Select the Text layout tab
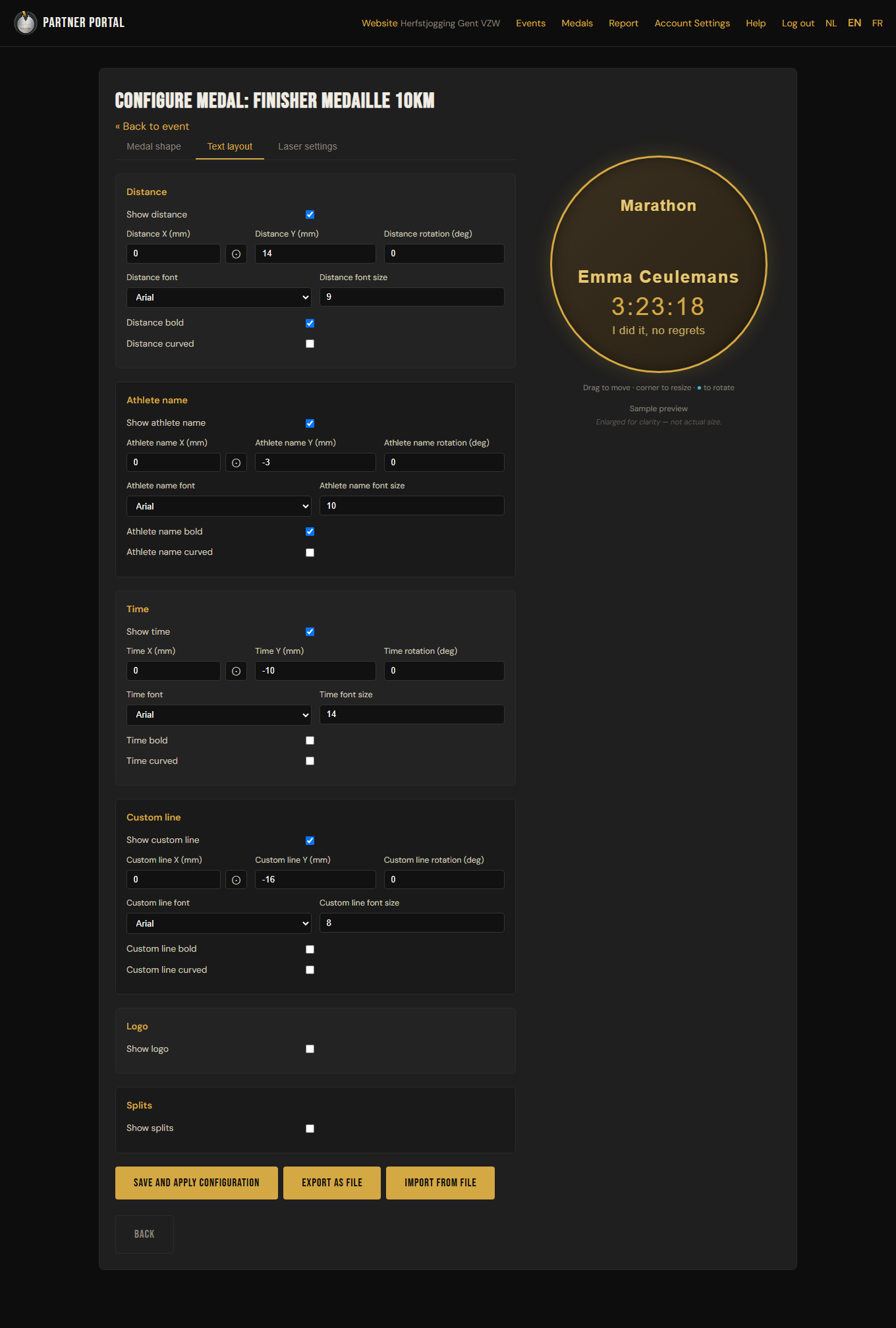The width and height of the screenshot is (896, 1328). tap(230, 146)
